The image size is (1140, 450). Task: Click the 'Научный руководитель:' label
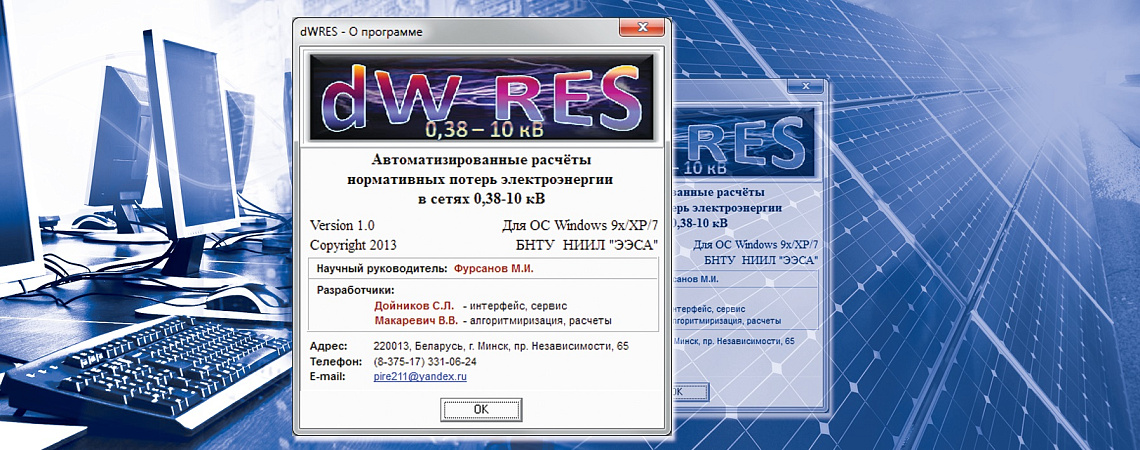[382, 269]
